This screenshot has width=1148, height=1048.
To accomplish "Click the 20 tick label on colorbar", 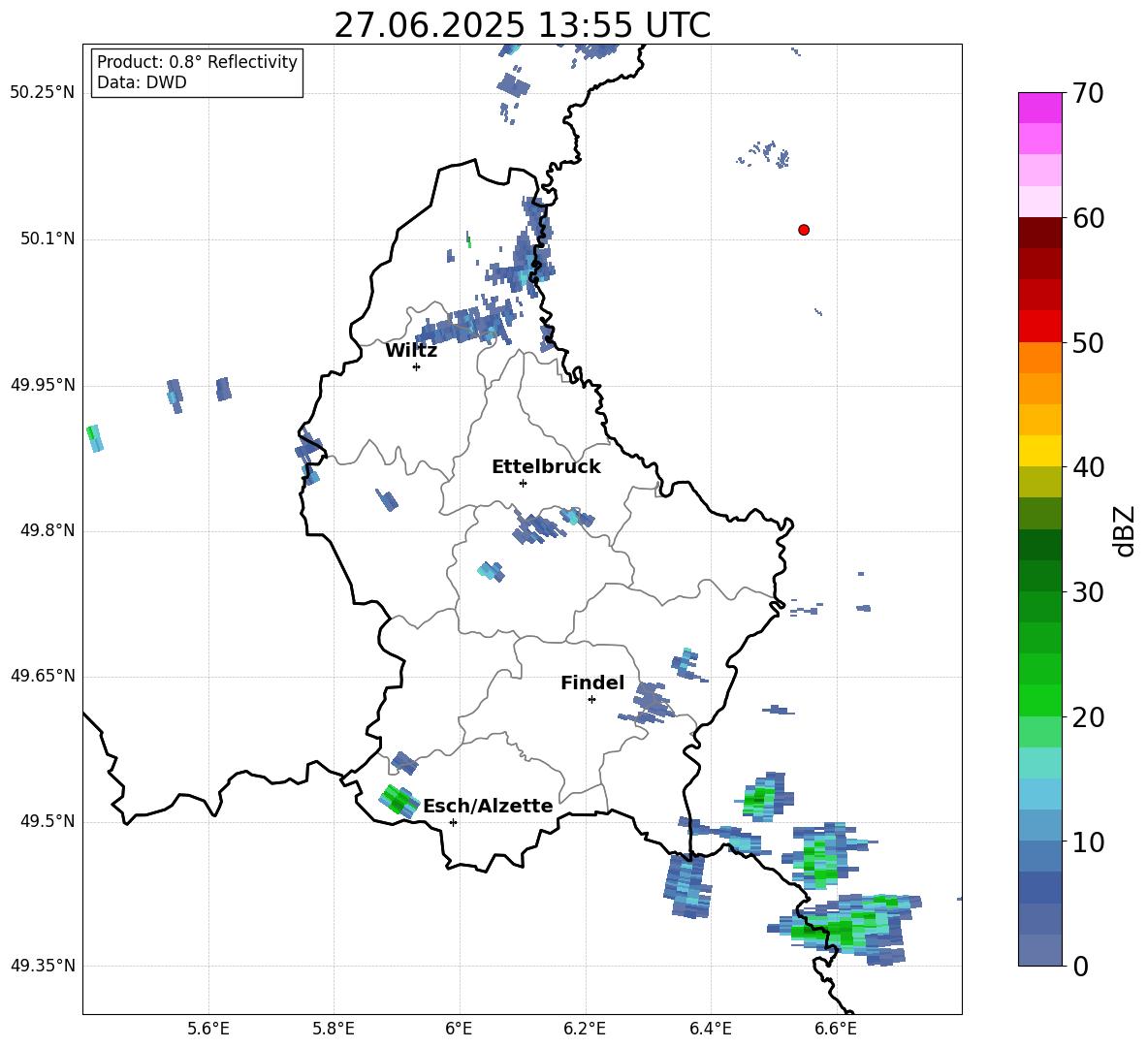I will (1087, 717).
